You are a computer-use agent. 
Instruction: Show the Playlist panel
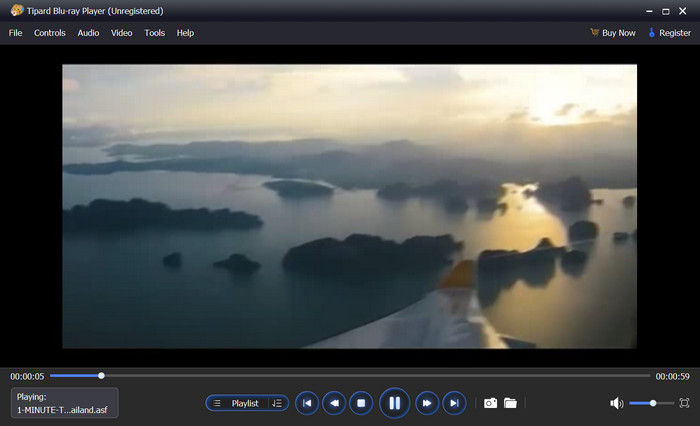coord(245,403)
